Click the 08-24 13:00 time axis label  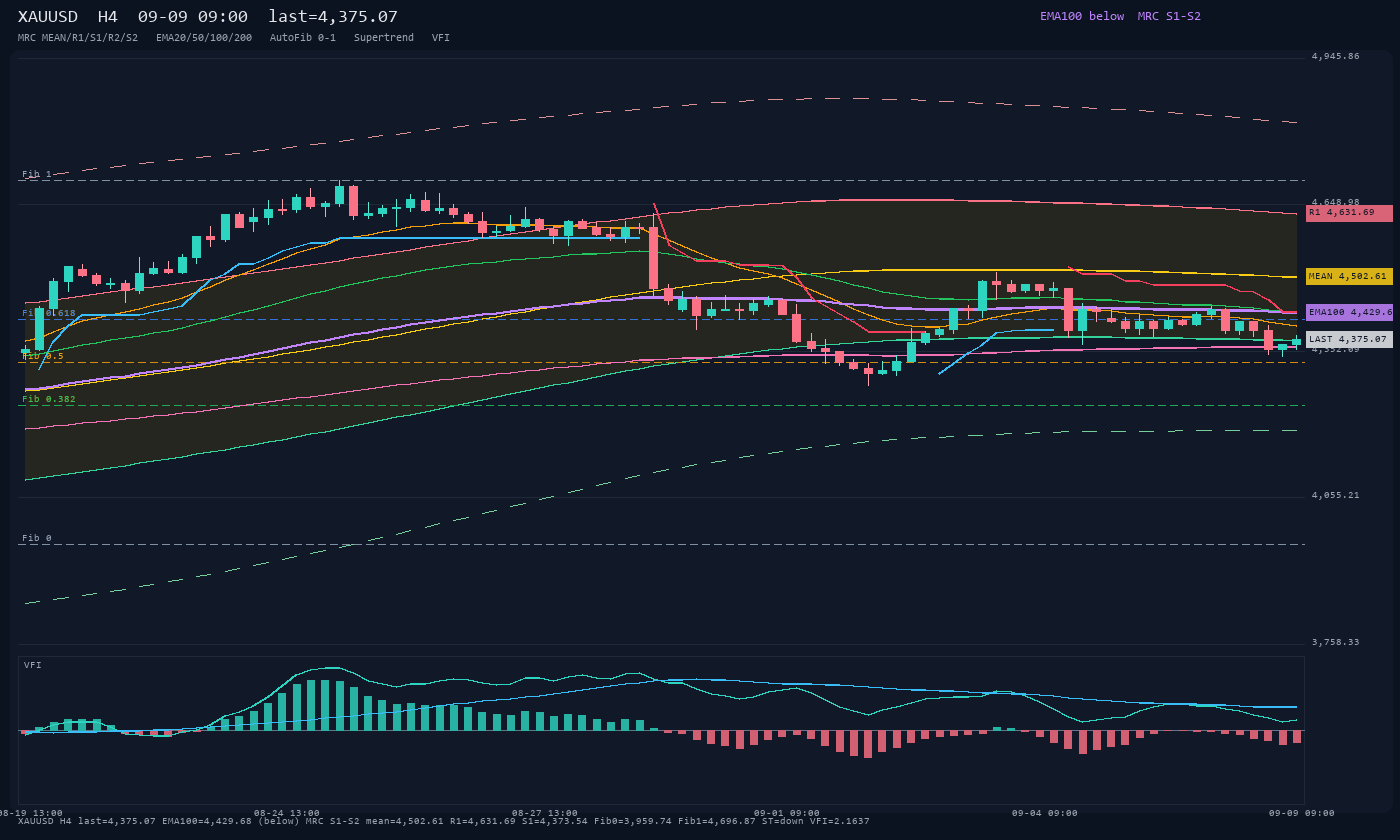tap(287, 813)
